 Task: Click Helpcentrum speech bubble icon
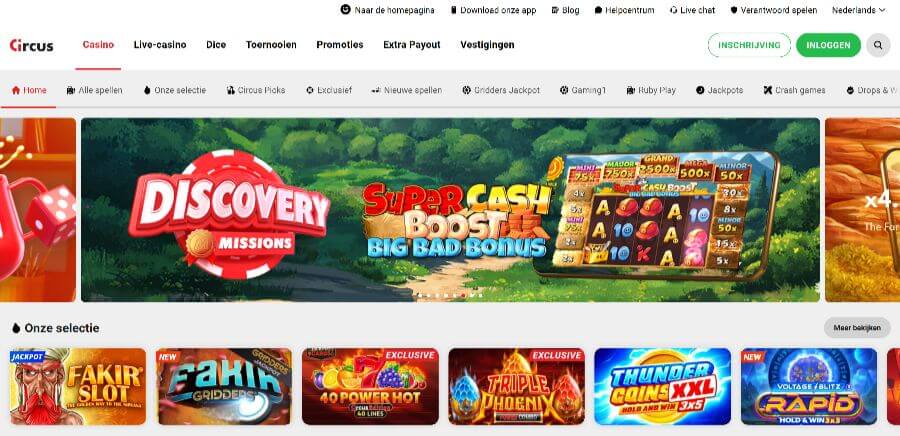click(598, 10)
